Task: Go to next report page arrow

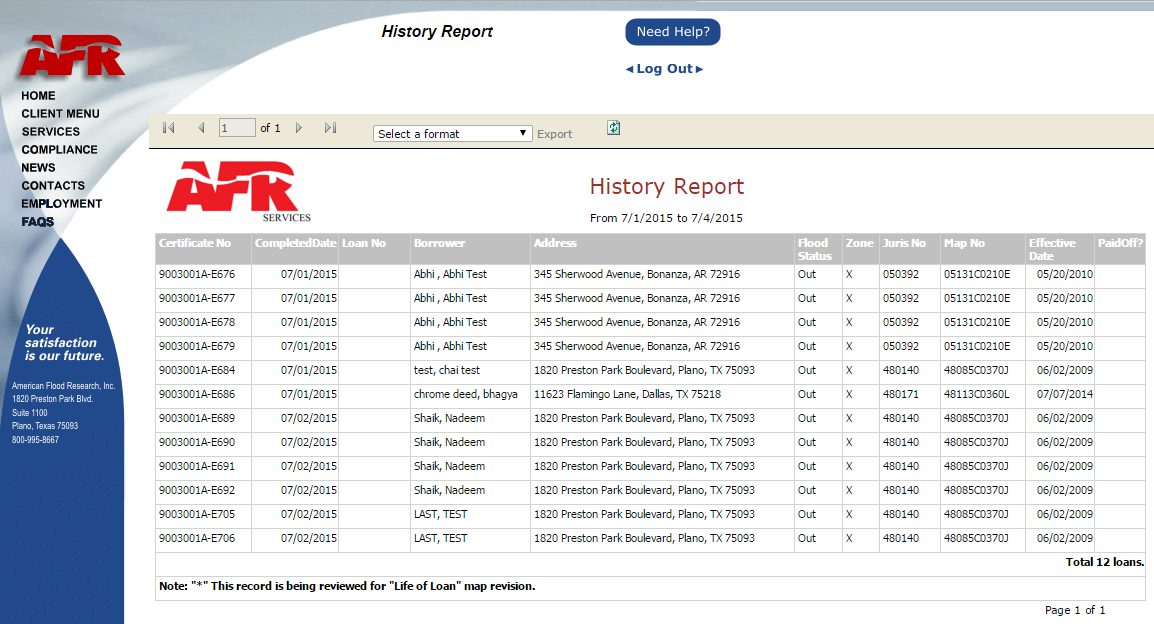Action: click(x=299, y=128)
